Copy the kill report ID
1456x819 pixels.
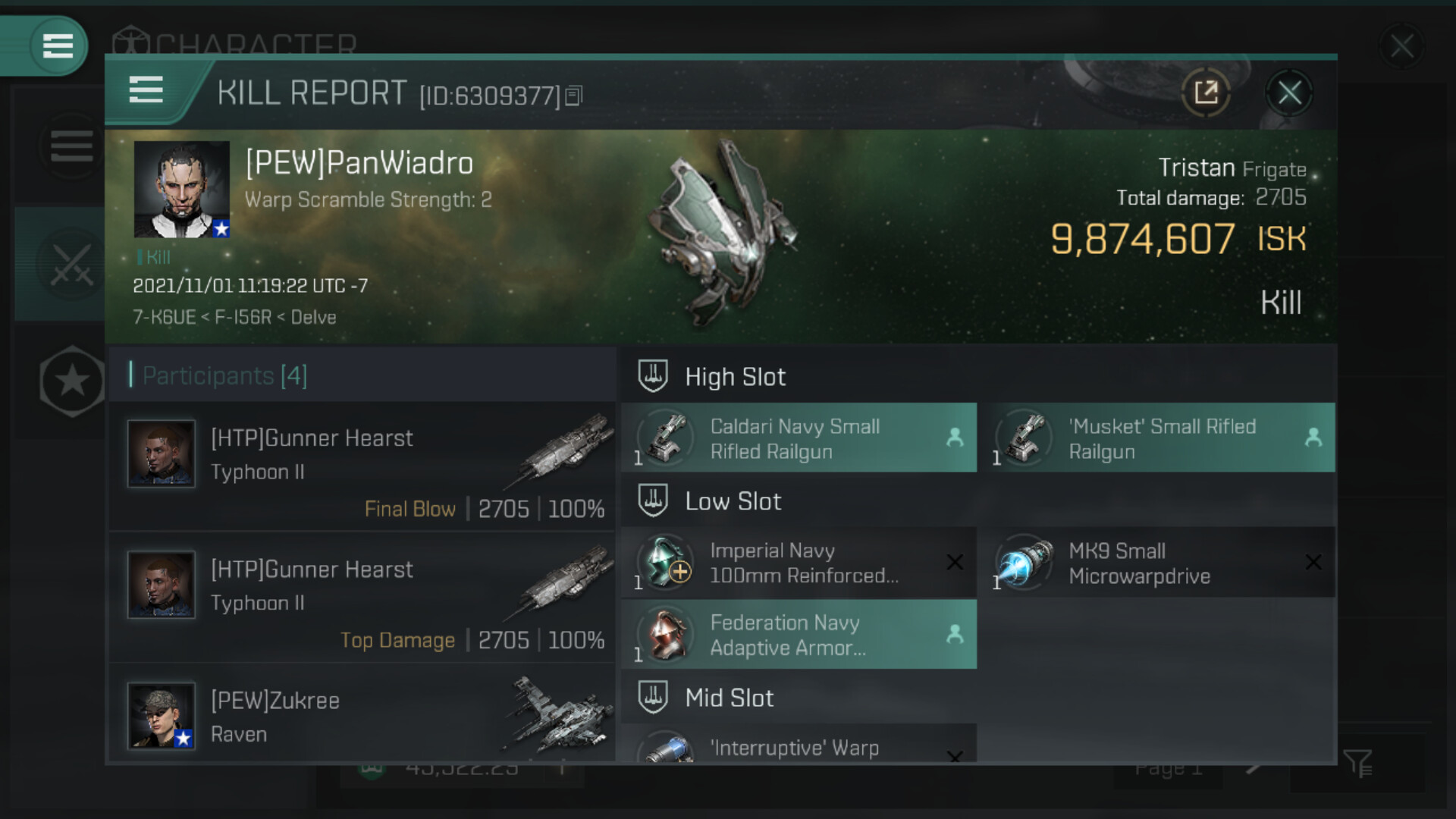click(574, 96)
